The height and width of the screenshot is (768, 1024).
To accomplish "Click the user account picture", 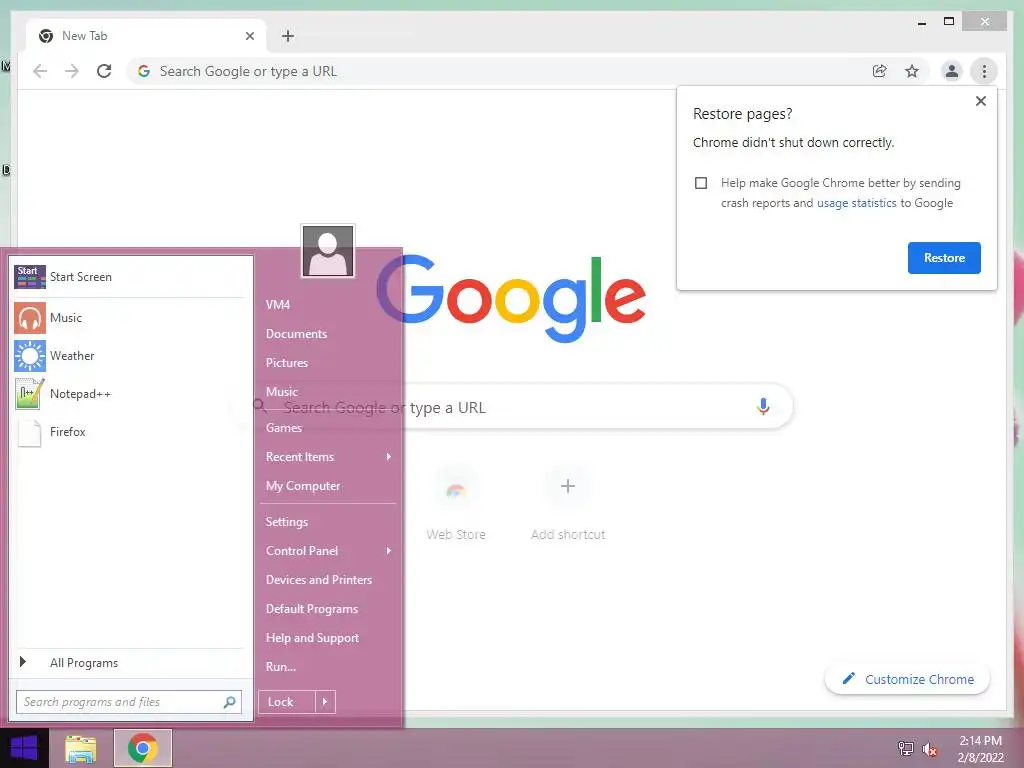I will tap(328, 251).
